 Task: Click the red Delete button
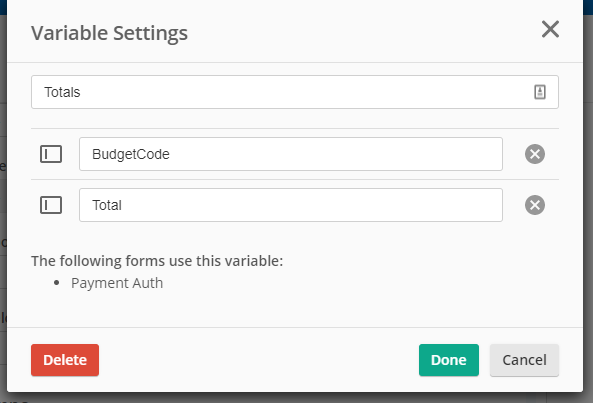[x=65, y=360]
